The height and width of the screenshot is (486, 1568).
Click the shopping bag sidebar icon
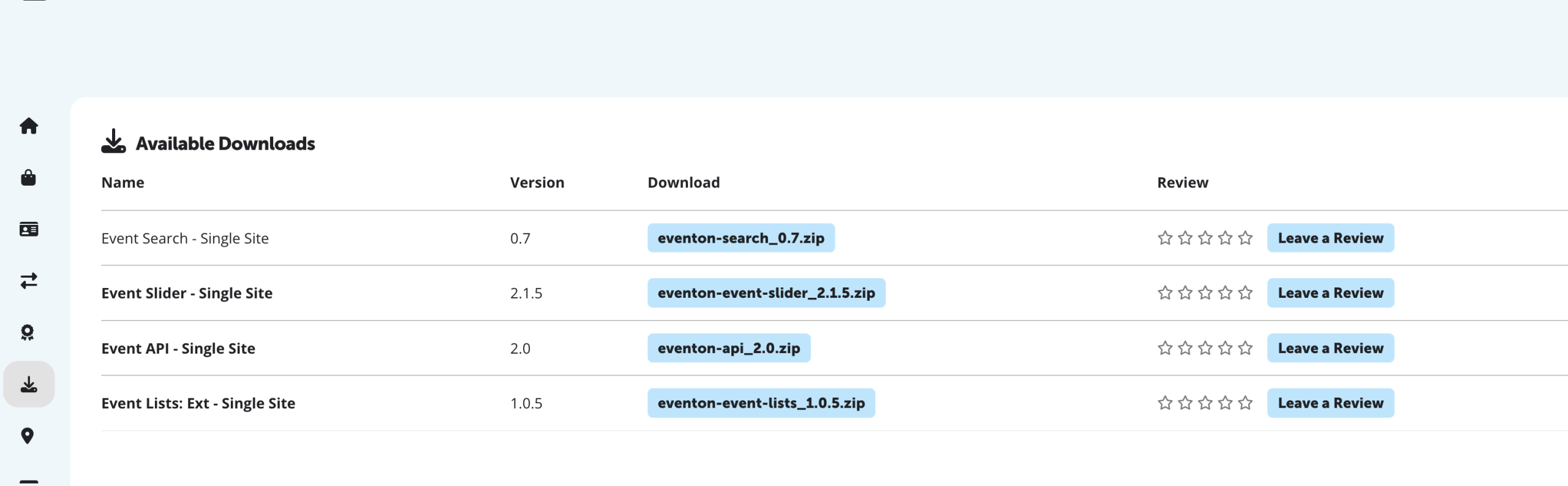coord(29,178)
